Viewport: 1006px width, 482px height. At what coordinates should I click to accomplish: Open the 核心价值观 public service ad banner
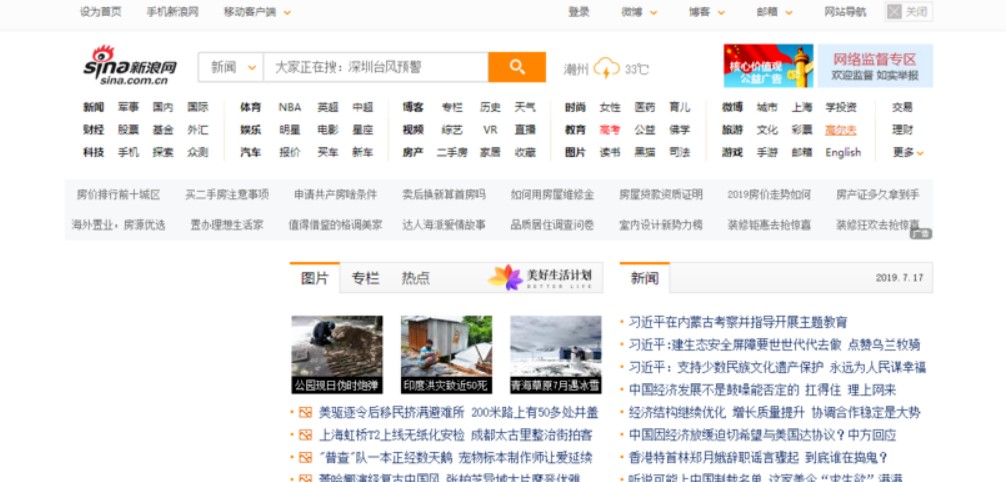click(767, 66)
